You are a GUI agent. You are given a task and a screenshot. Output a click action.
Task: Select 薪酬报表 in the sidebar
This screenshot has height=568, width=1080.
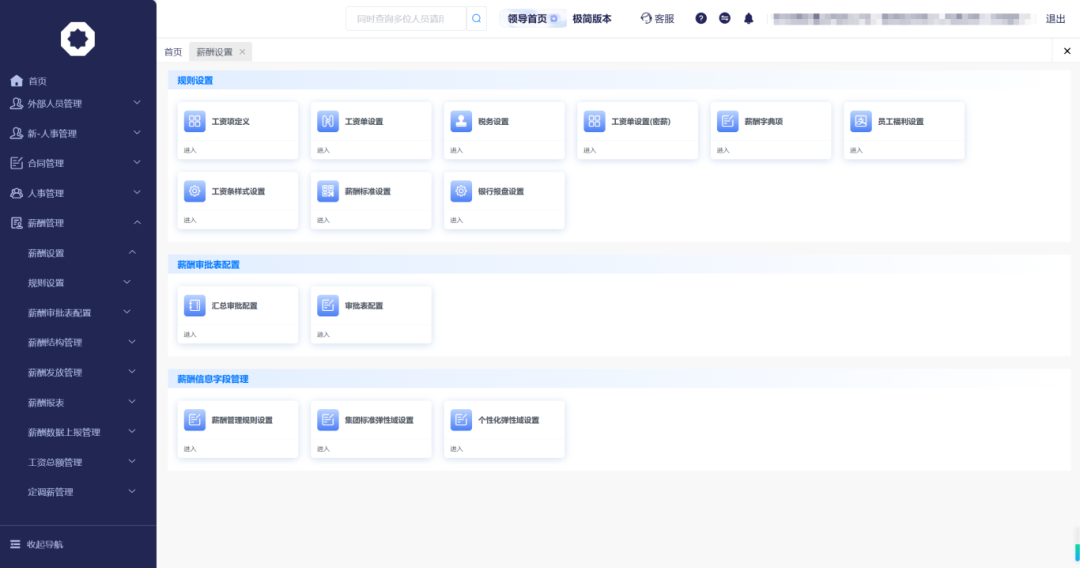46,402
